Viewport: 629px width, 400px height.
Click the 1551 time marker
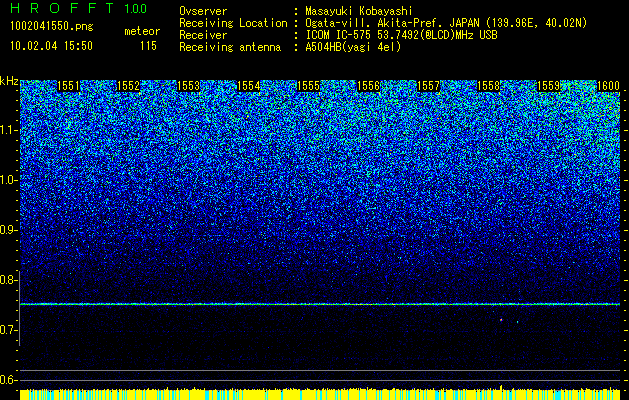pos(69,86)
